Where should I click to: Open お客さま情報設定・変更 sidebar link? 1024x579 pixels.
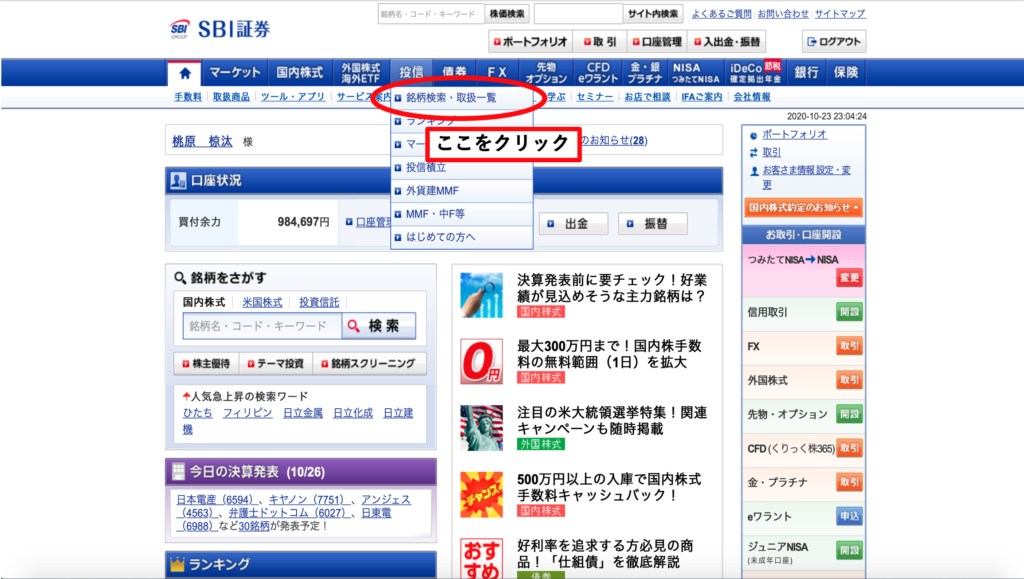(x=807, y=177)
